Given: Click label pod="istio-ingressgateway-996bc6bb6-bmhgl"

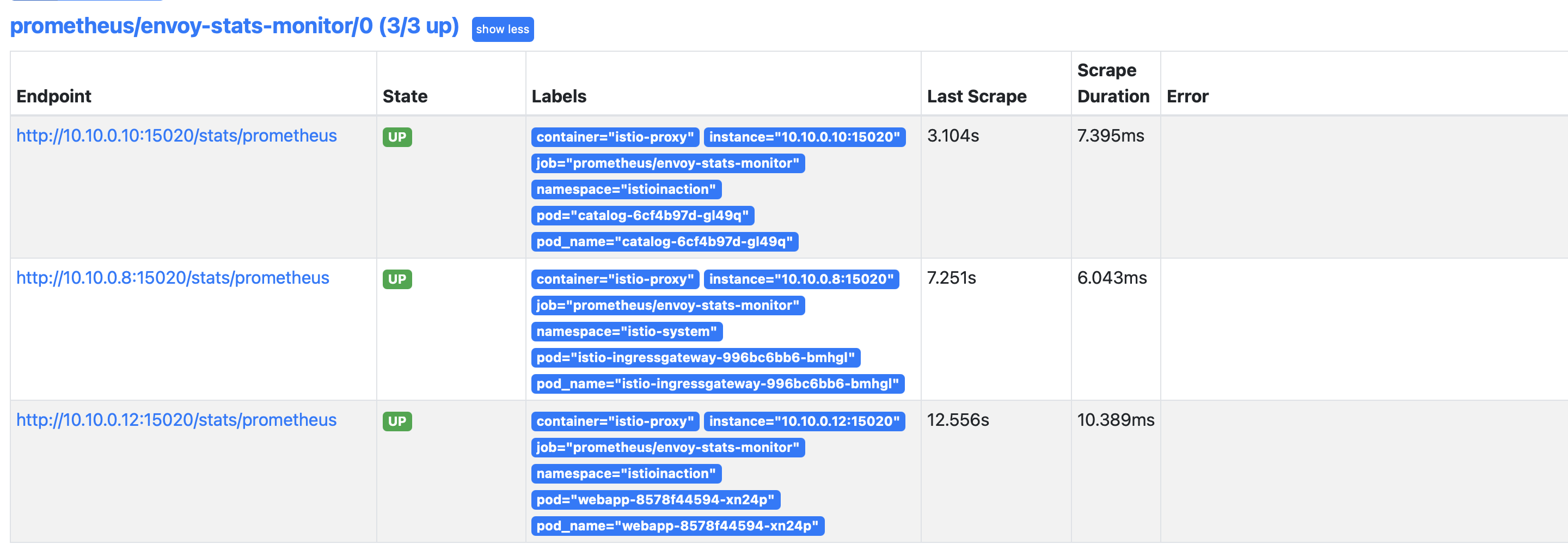Looking at the screenshot, I should coord(696,358).
